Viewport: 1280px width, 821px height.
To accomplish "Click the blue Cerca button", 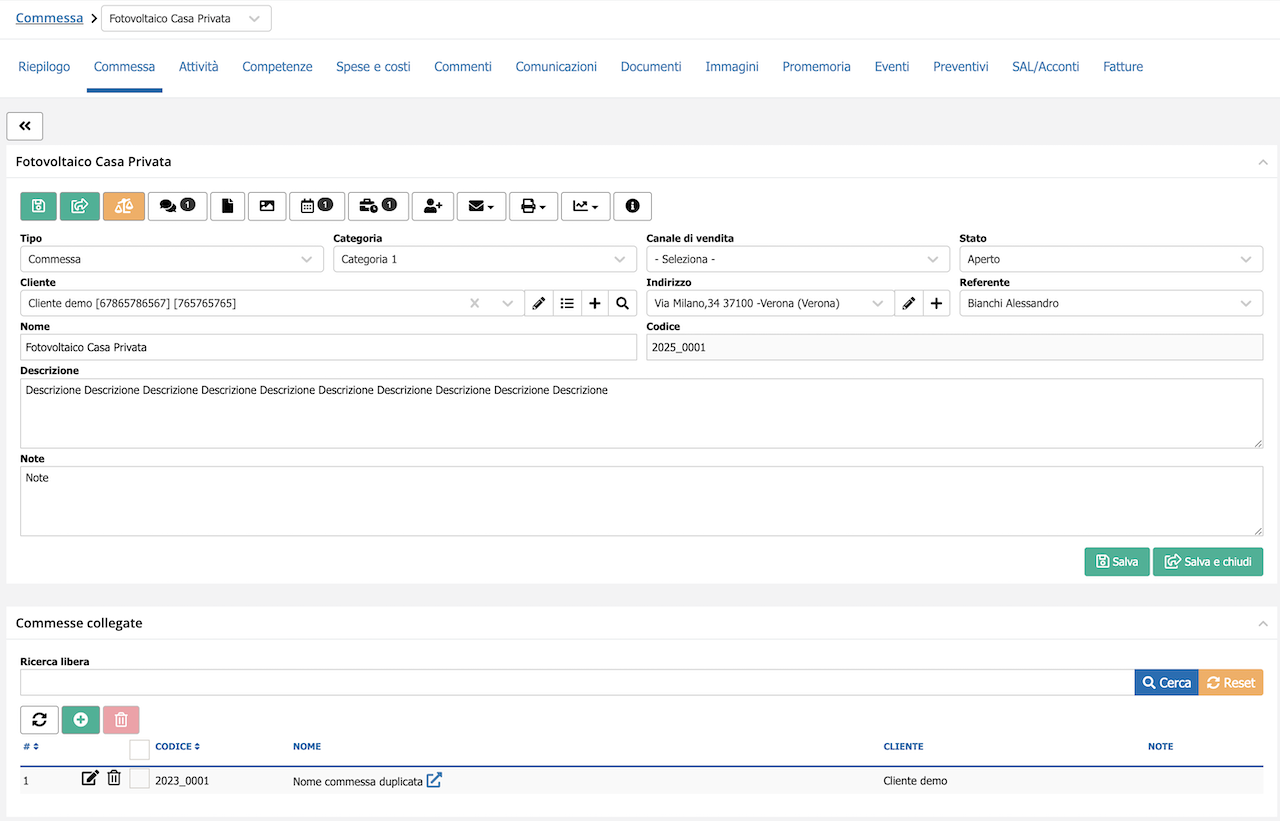I will point(1166,682).
